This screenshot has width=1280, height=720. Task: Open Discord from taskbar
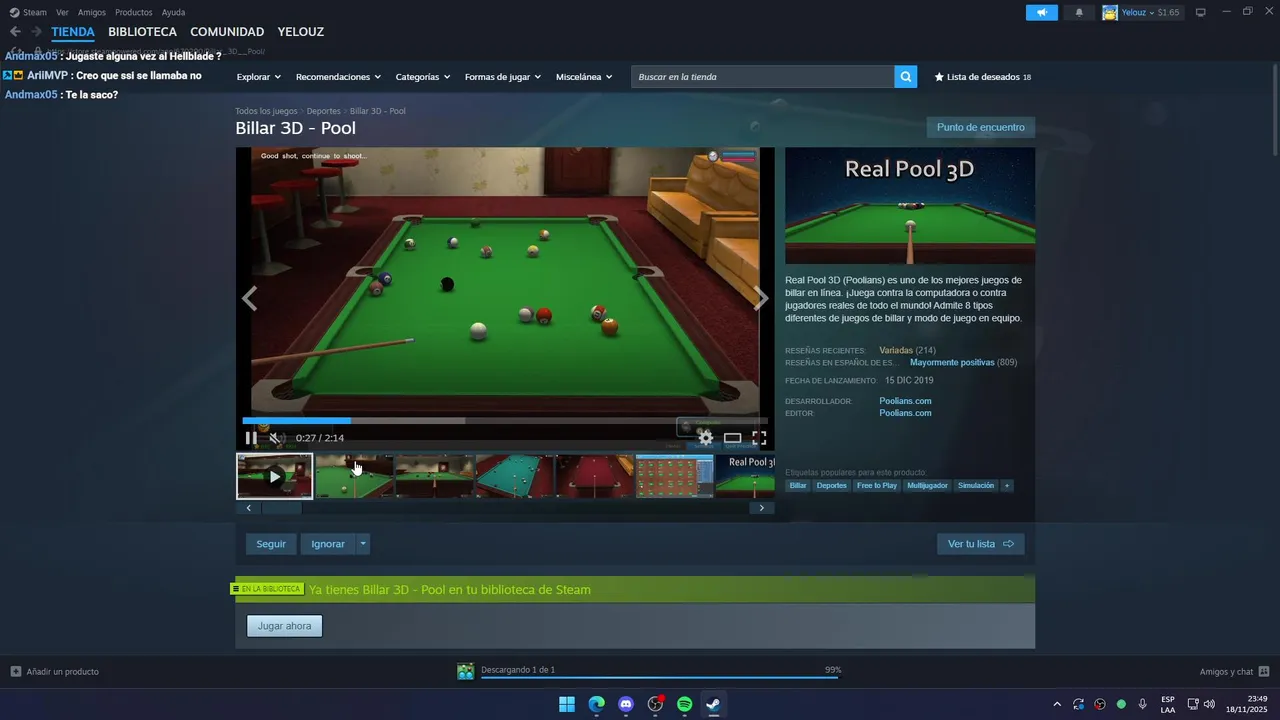click(x=626, y=704)
